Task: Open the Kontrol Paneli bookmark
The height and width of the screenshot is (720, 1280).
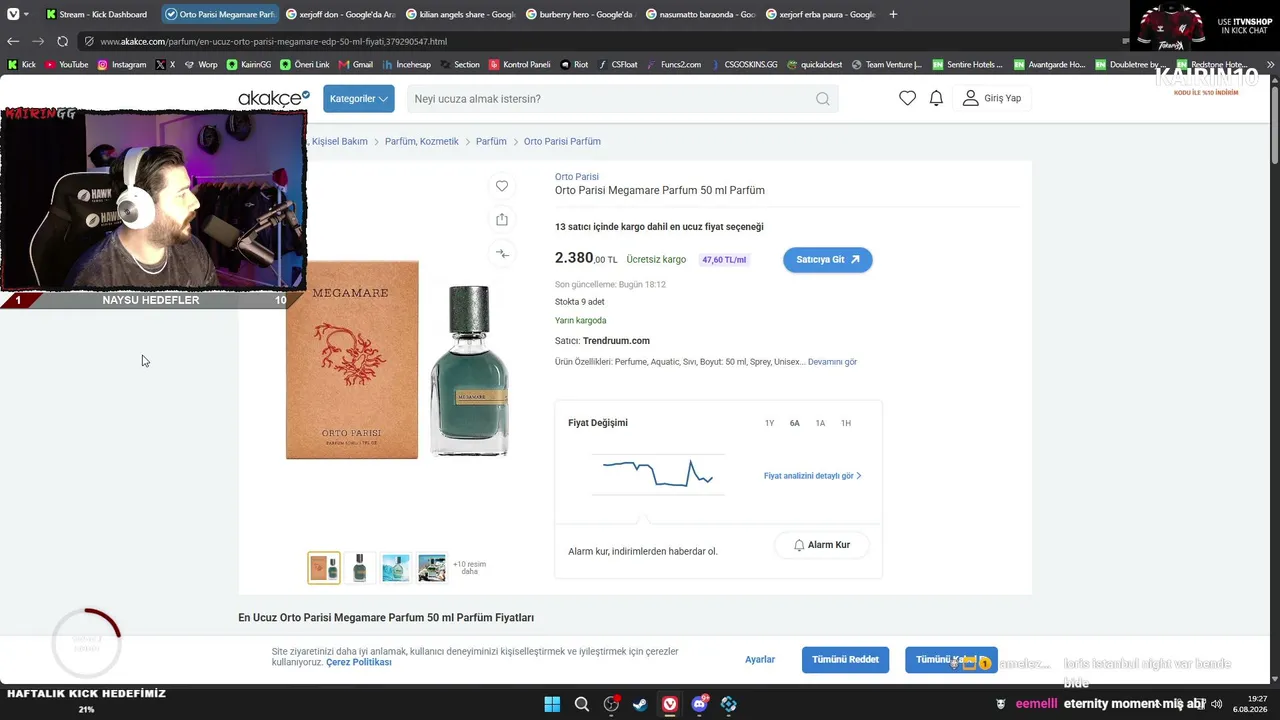Action: [x=519, y=65]
